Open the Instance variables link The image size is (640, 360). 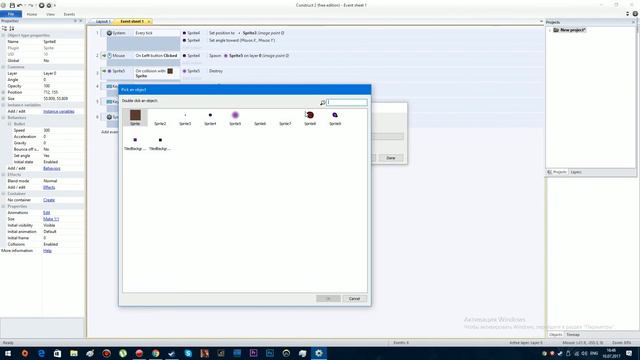pyautogui.click(x=59, y=111)
